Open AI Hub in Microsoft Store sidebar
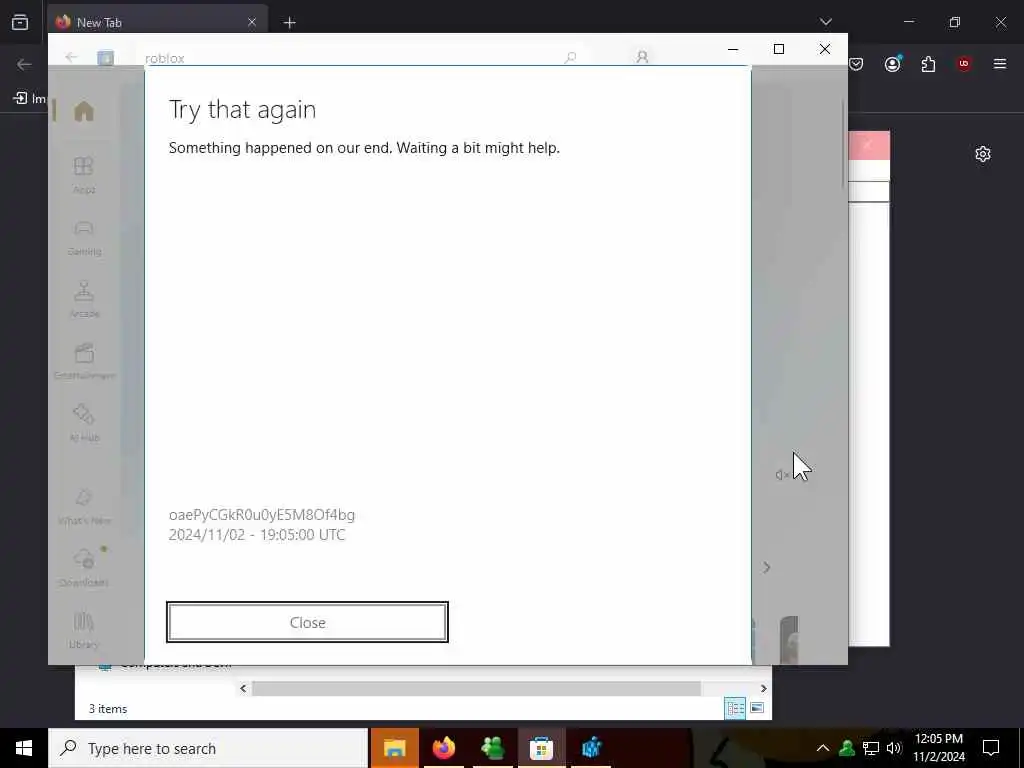This screenshot has height=768, width=1024. [x=84, y=423]
